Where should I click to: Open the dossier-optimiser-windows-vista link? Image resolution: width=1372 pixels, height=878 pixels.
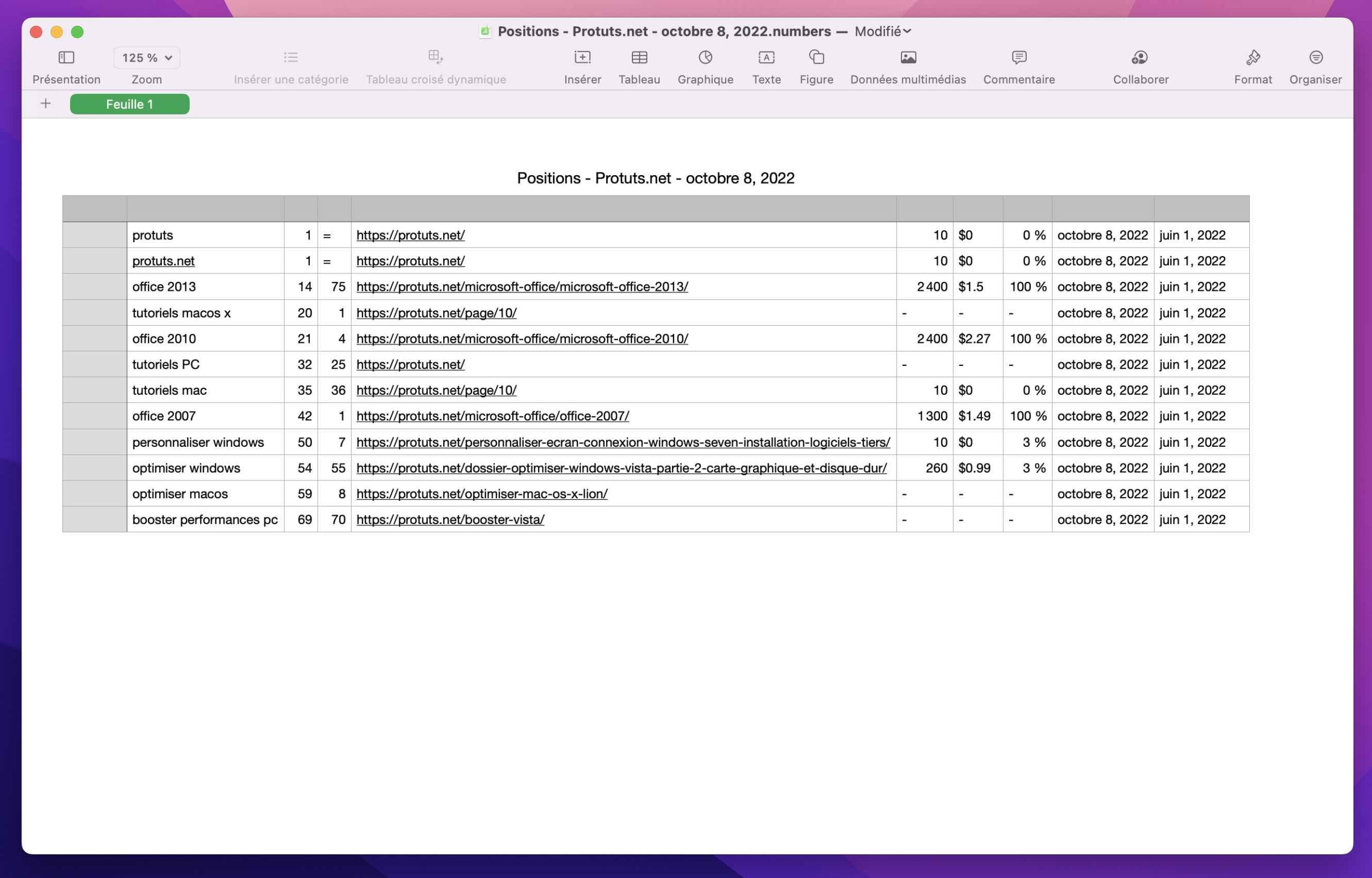(x=622, y=468)
